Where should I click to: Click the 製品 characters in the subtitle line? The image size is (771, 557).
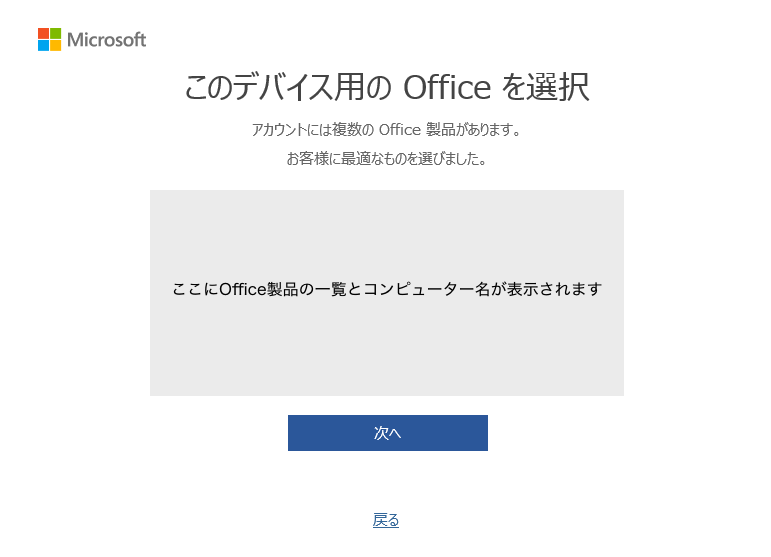(x=441, y=130)
